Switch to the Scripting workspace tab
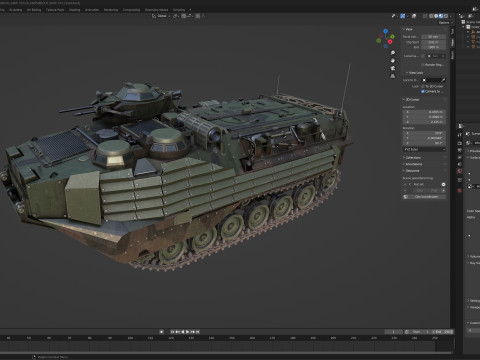This screenshot has height=360, width=480. 179,10
